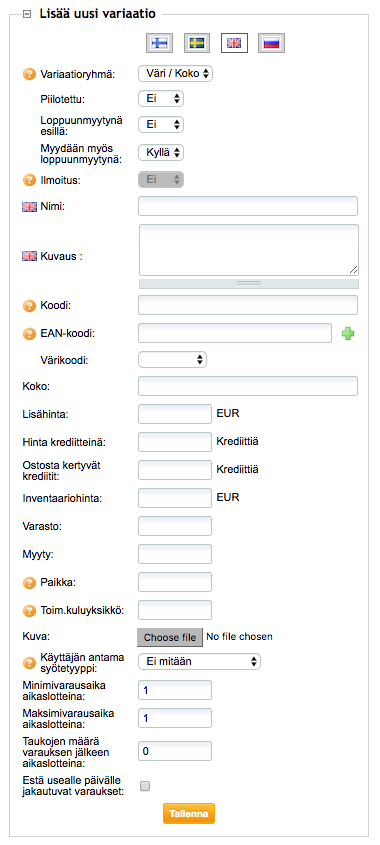Screen dimensions: 380x845
Task: Show help for the Koodi field
Action: [x=29, y=306]
